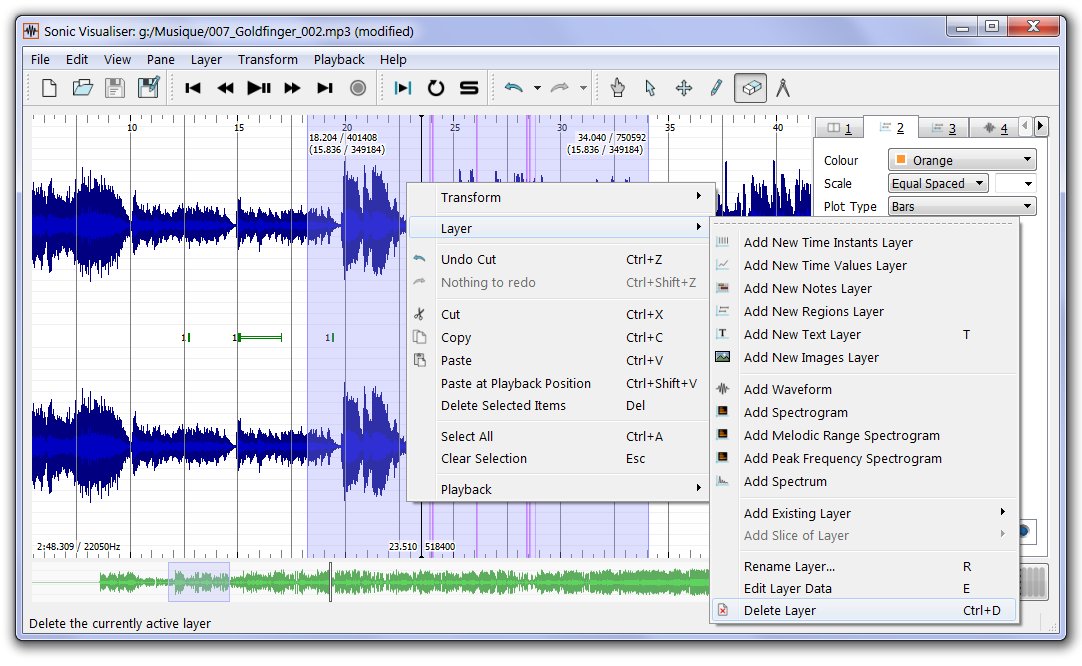The height and width of the screenshot is (666, 1082).
Task: Expand the Add Existing Layer submenu
Action: point(865,513)
